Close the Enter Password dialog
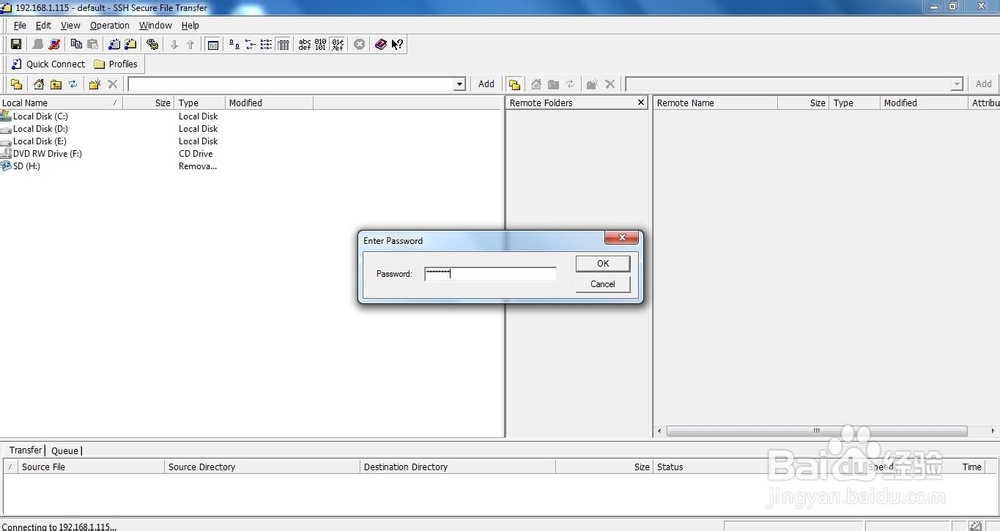Viewport: 1000px width, 531px height. pos(621,237)
